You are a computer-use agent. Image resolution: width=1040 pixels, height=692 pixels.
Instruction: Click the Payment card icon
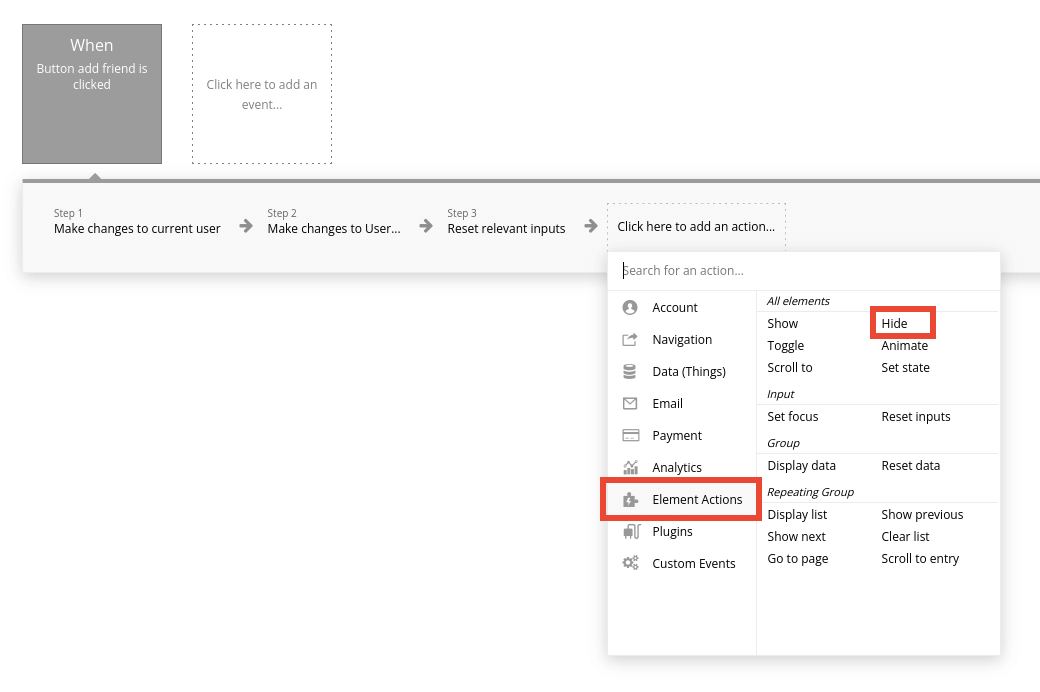(630, 435)
